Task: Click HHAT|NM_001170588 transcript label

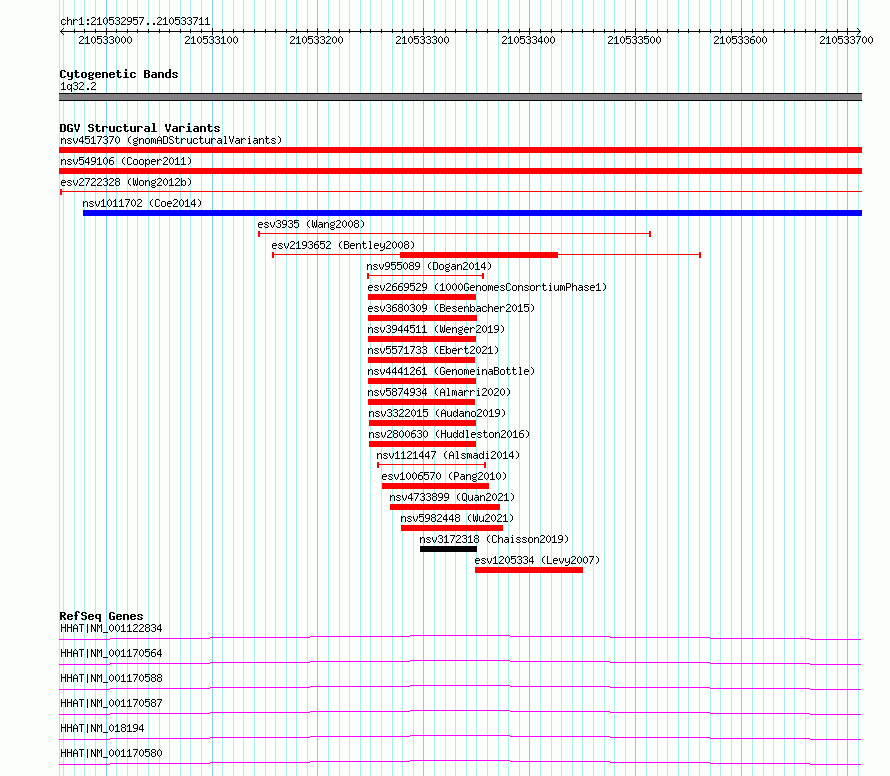Action: click(x=111, y=678)
